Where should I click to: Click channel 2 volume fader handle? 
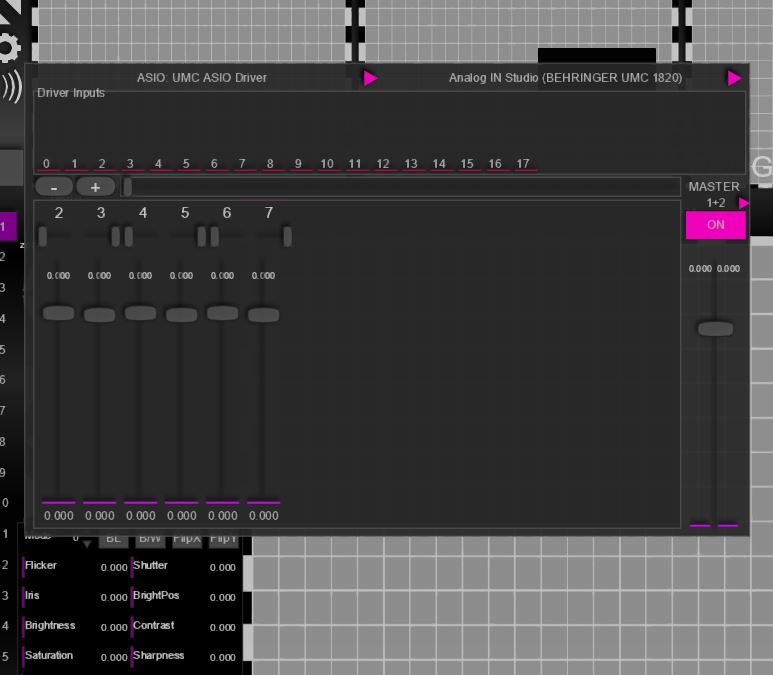click(58, 313)
